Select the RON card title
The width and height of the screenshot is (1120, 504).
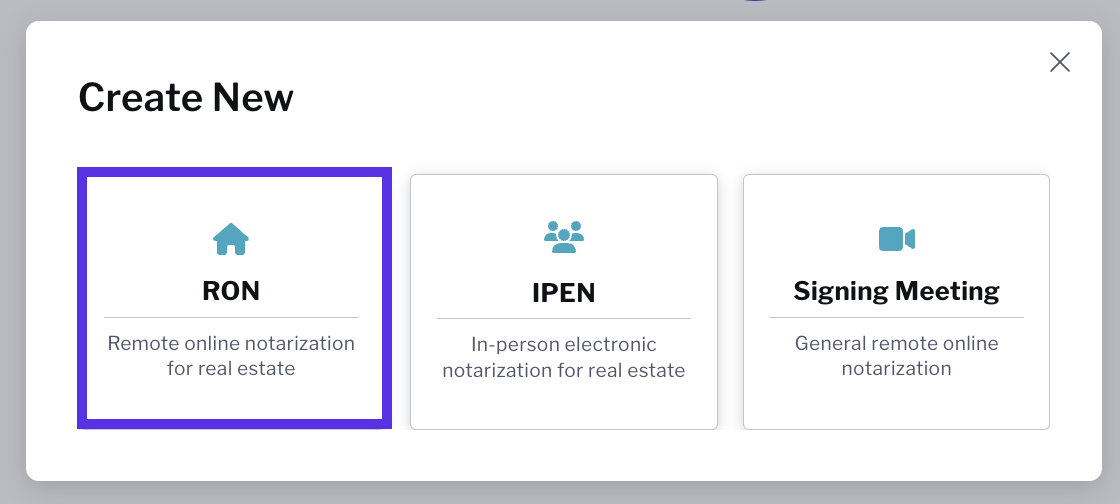(231, 291)
